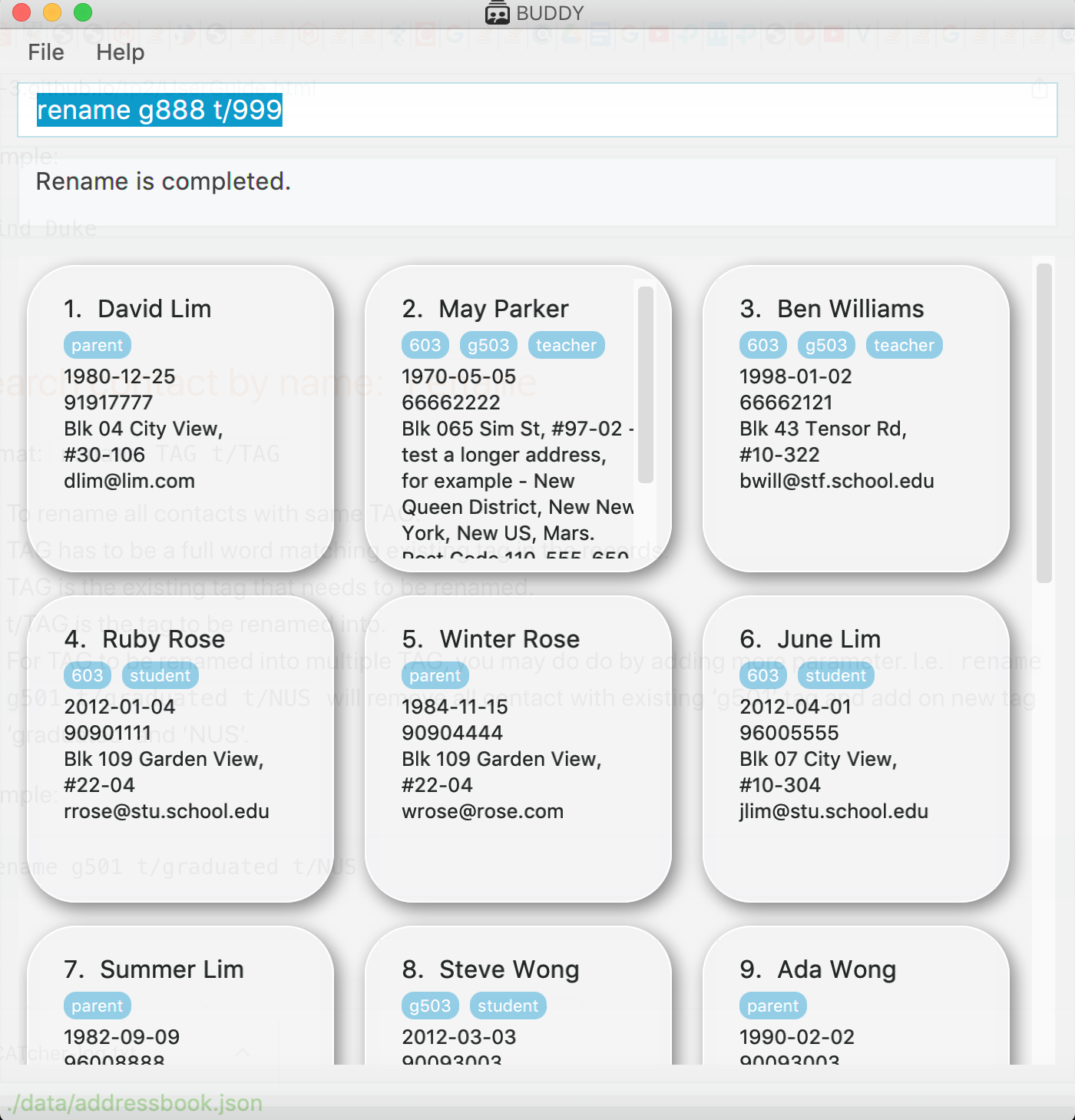Select the '603' tag badge on Ben Williams
The height and width of the screenshot is (1120, 1075).
coord(762,345)
